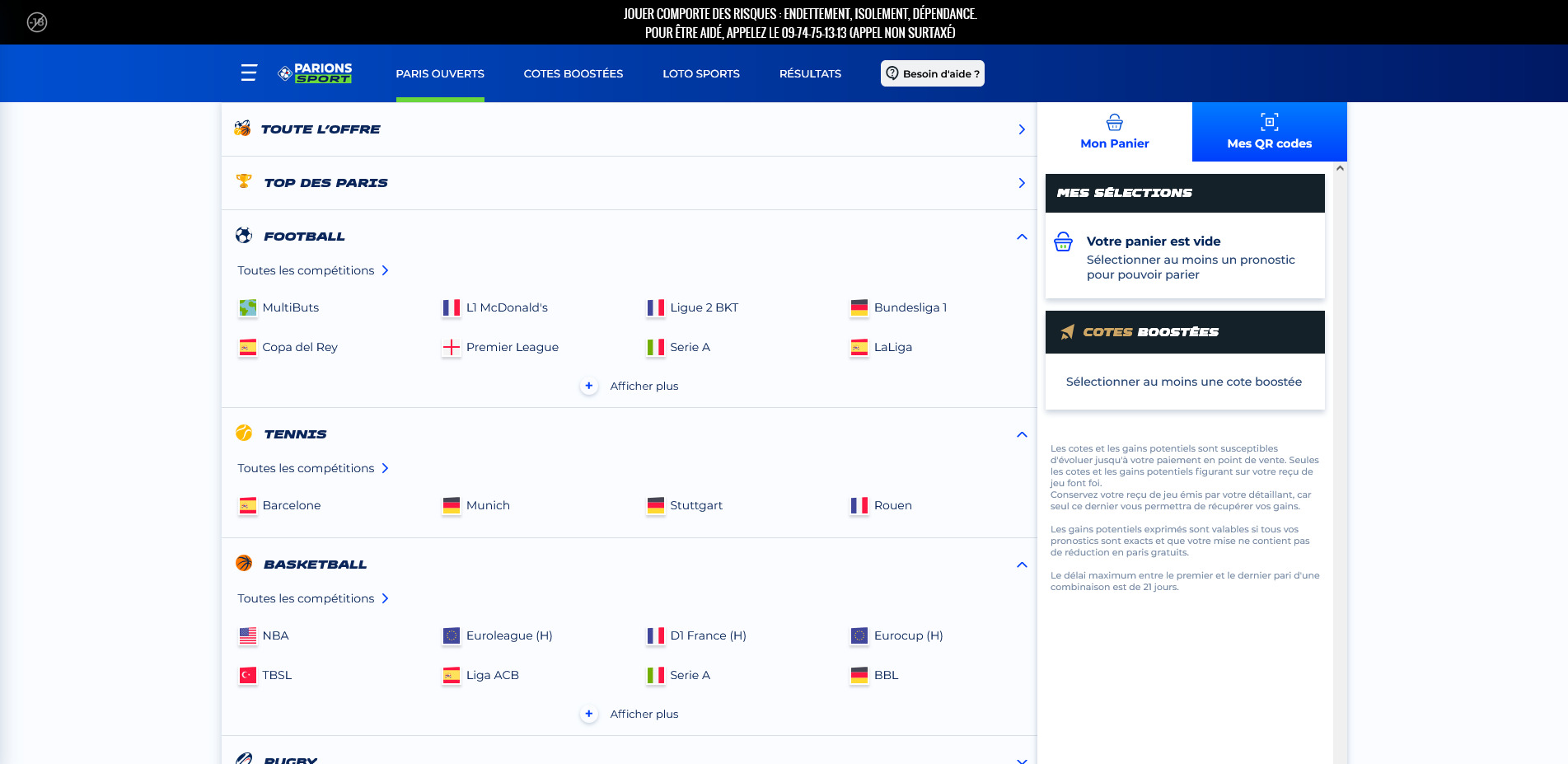This screenshot has width=1568, height=764.
Task: Click the football icon in Football header
Action: 244,236
